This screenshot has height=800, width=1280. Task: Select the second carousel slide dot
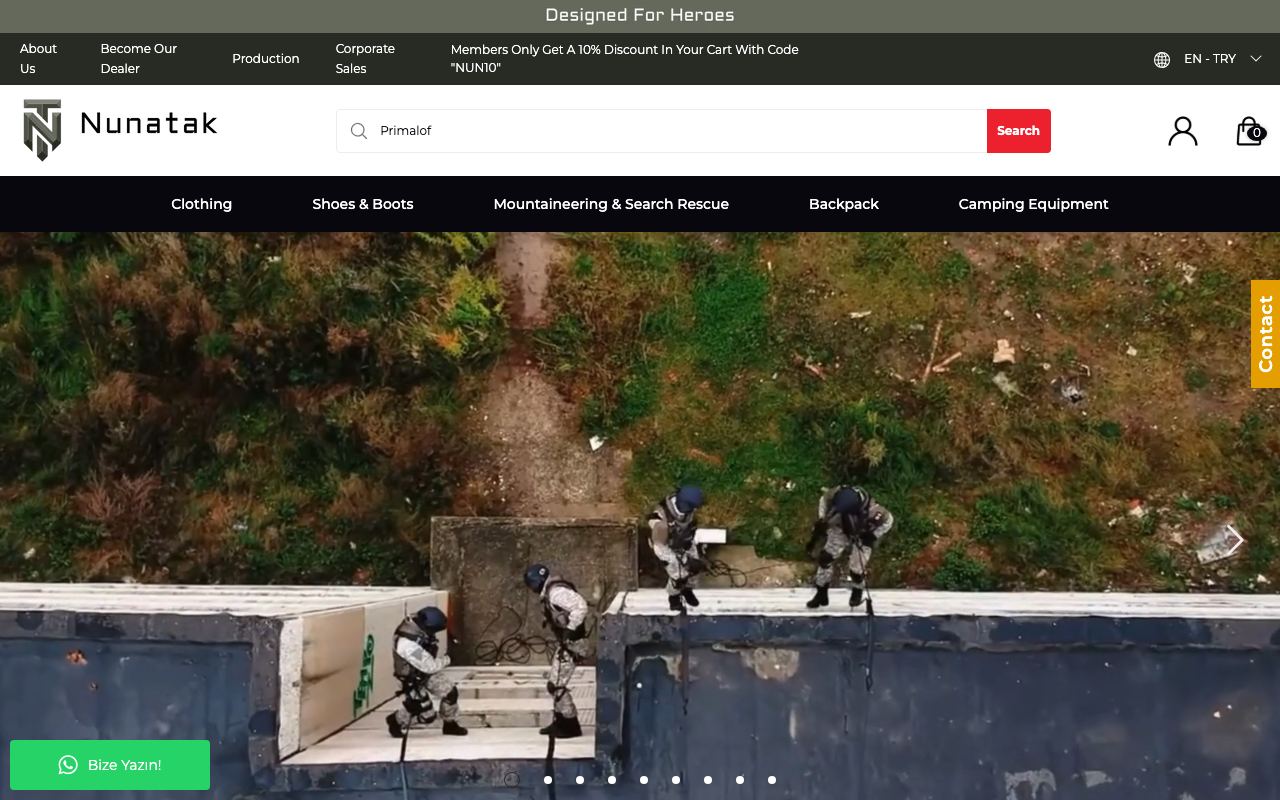(548, 780)
